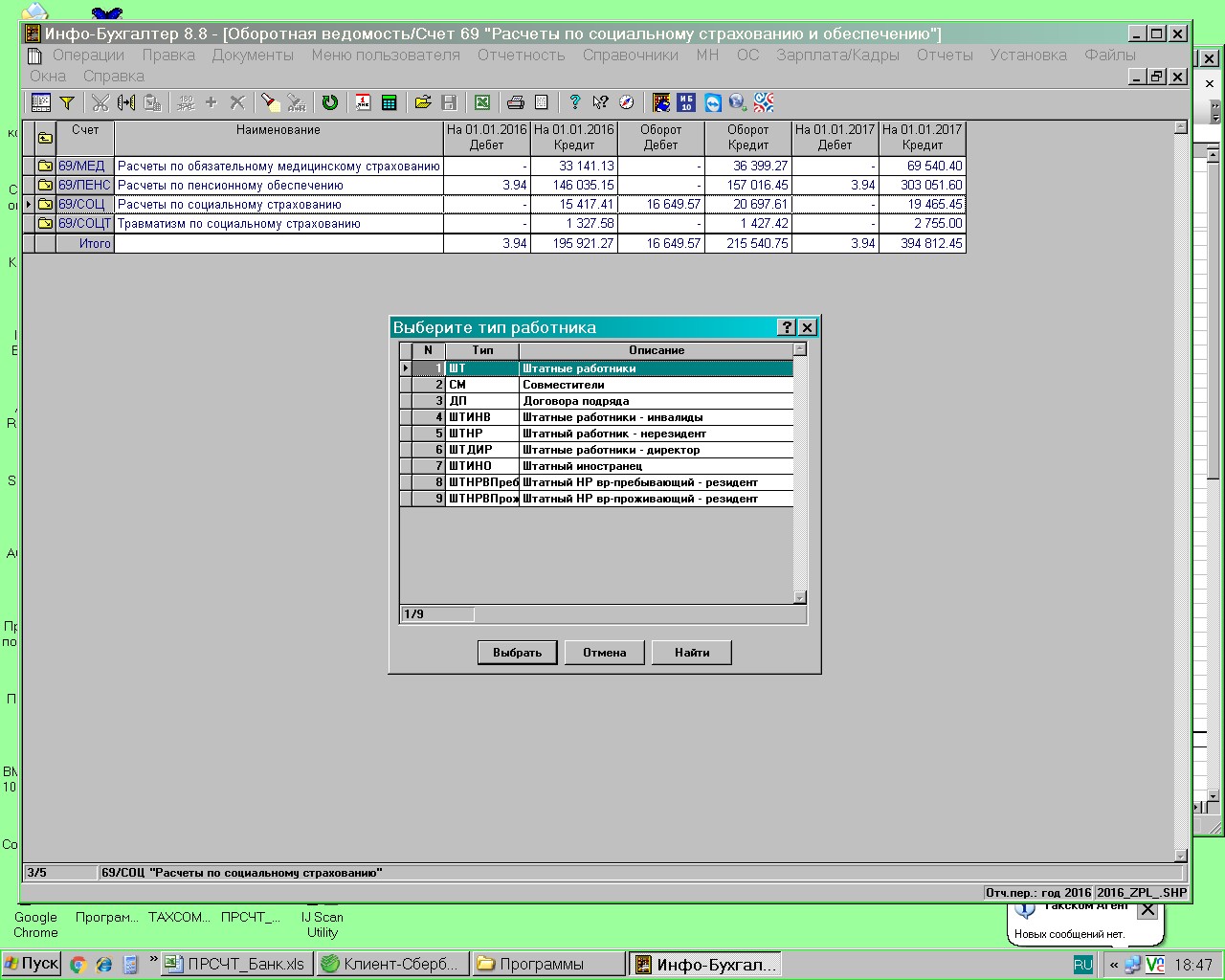Select the ШТНРВПреб row
This screenshot has height=980, width=1225.
tap(596, 482)
